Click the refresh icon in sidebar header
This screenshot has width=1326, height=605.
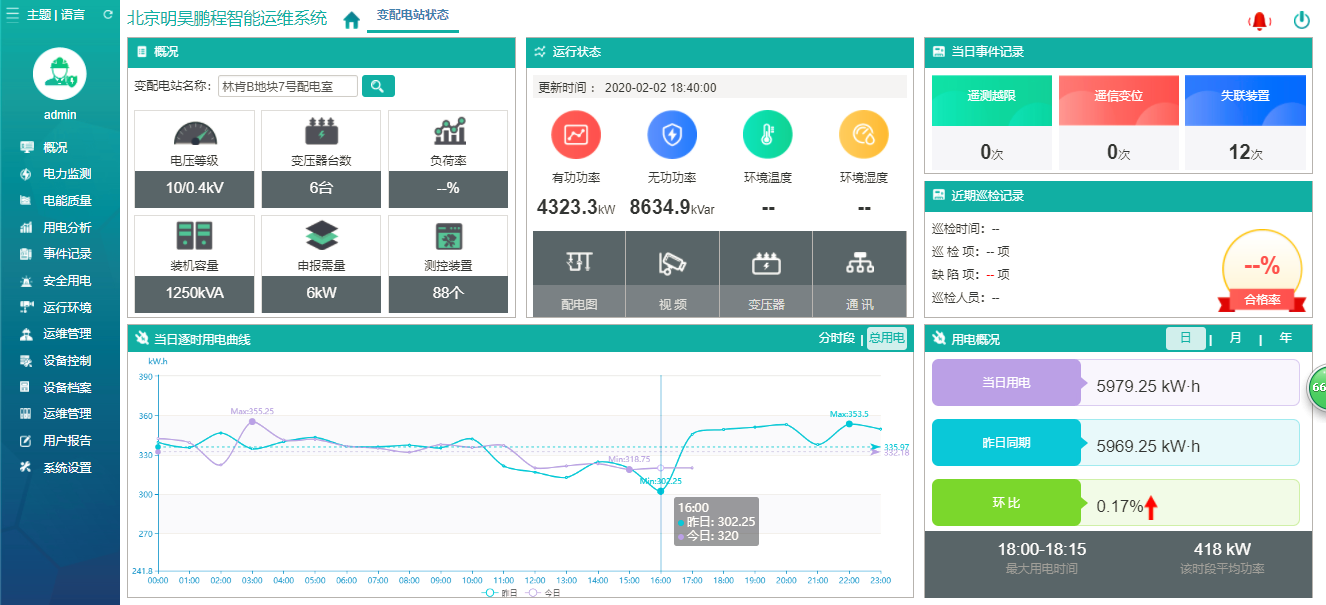[108, 15]
